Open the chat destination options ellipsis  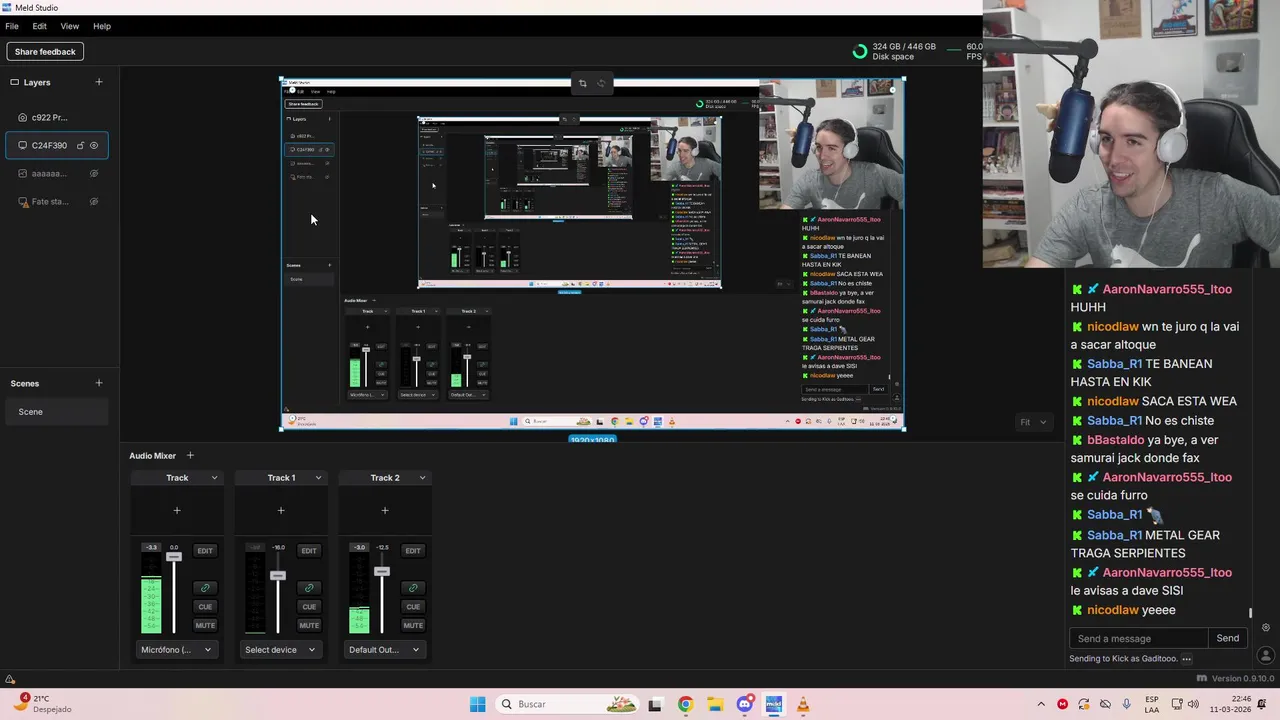pos(1187,659)
